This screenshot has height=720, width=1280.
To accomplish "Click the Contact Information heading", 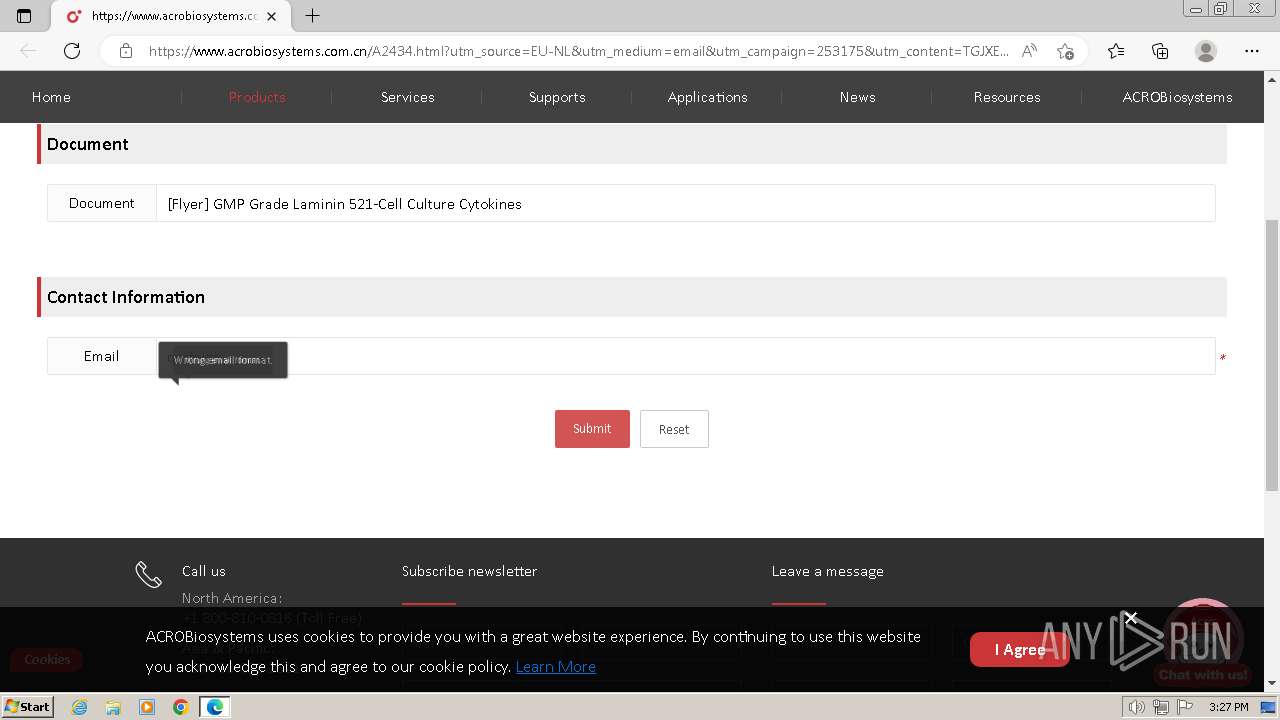I will click(126, 297).
